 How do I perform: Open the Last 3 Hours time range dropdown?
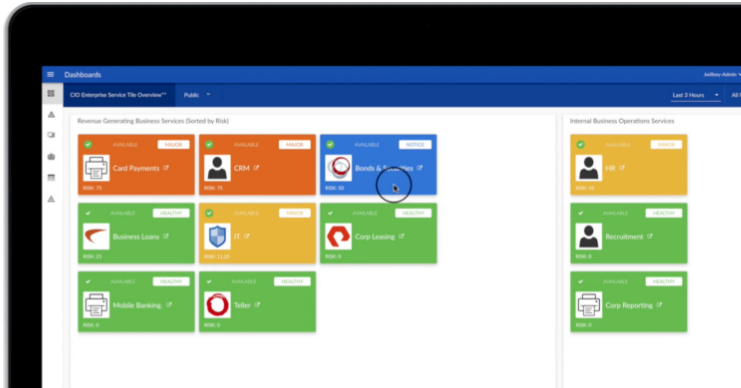(696, 95)
